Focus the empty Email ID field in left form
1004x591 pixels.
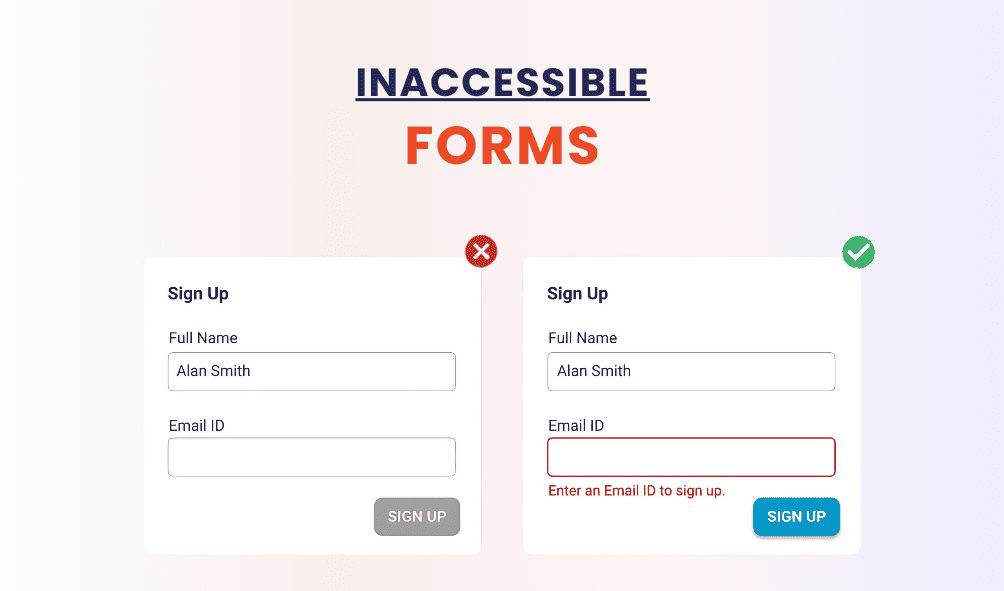point(311,457)
